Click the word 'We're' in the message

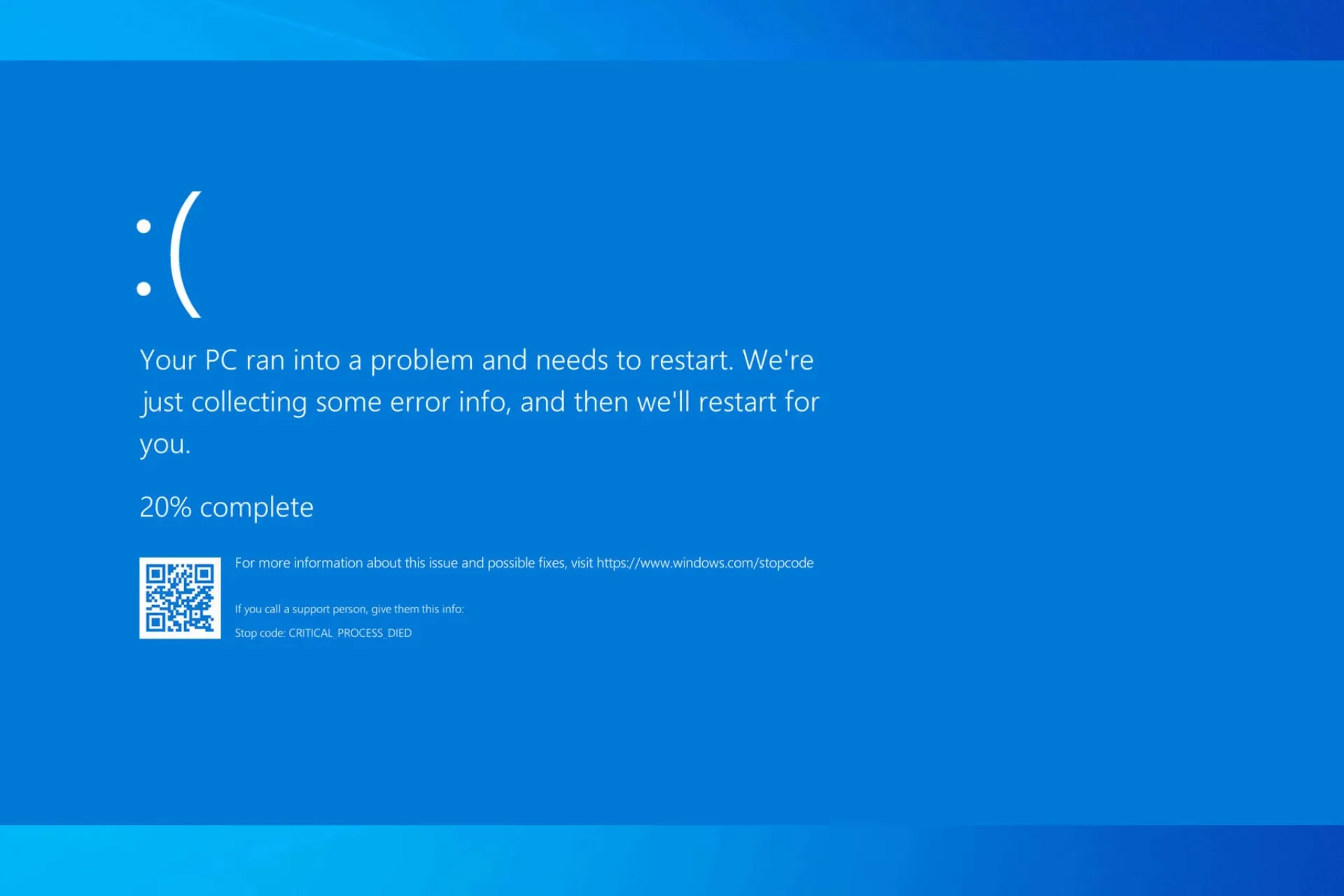778,360
